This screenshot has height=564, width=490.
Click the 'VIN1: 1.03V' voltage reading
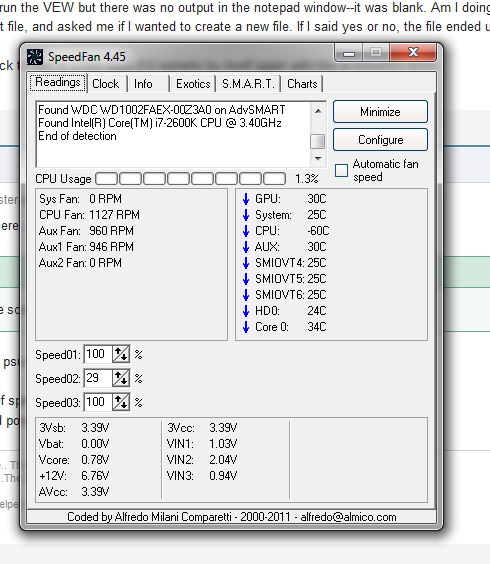pyautogui.click(x=202, y=444)
